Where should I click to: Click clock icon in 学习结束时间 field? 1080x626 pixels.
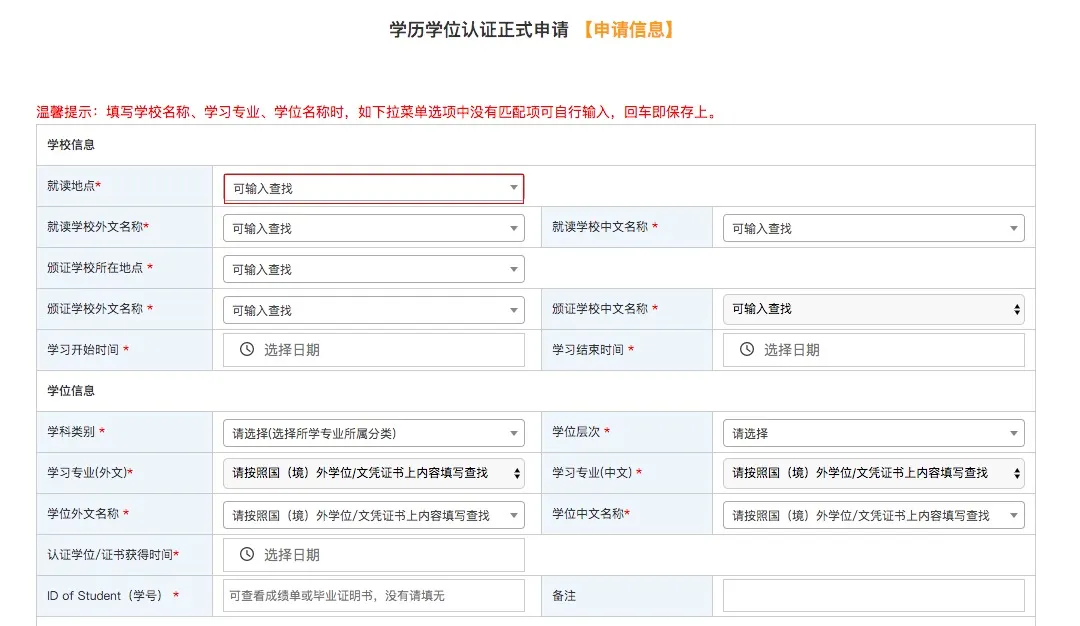(746, 350)
